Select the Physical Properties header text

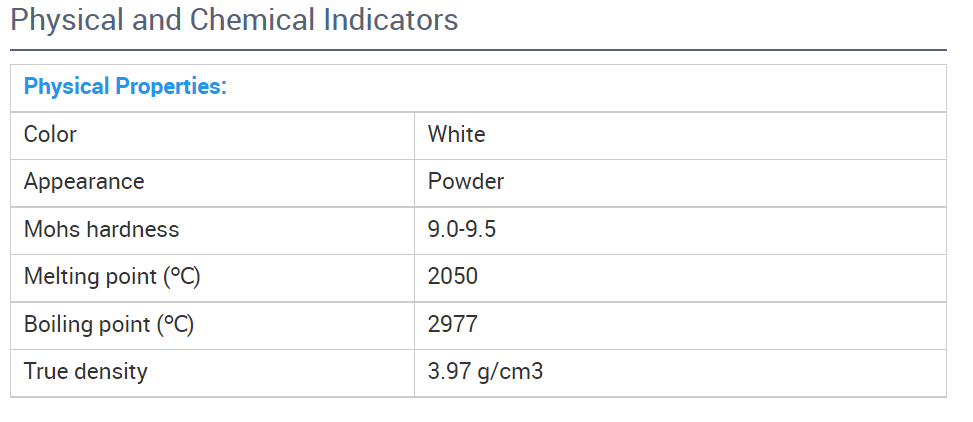click(125, 86)
